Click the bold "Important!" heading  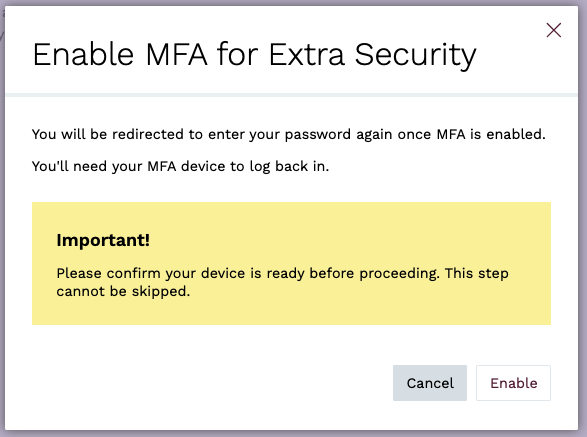click(x=103, y=240)
